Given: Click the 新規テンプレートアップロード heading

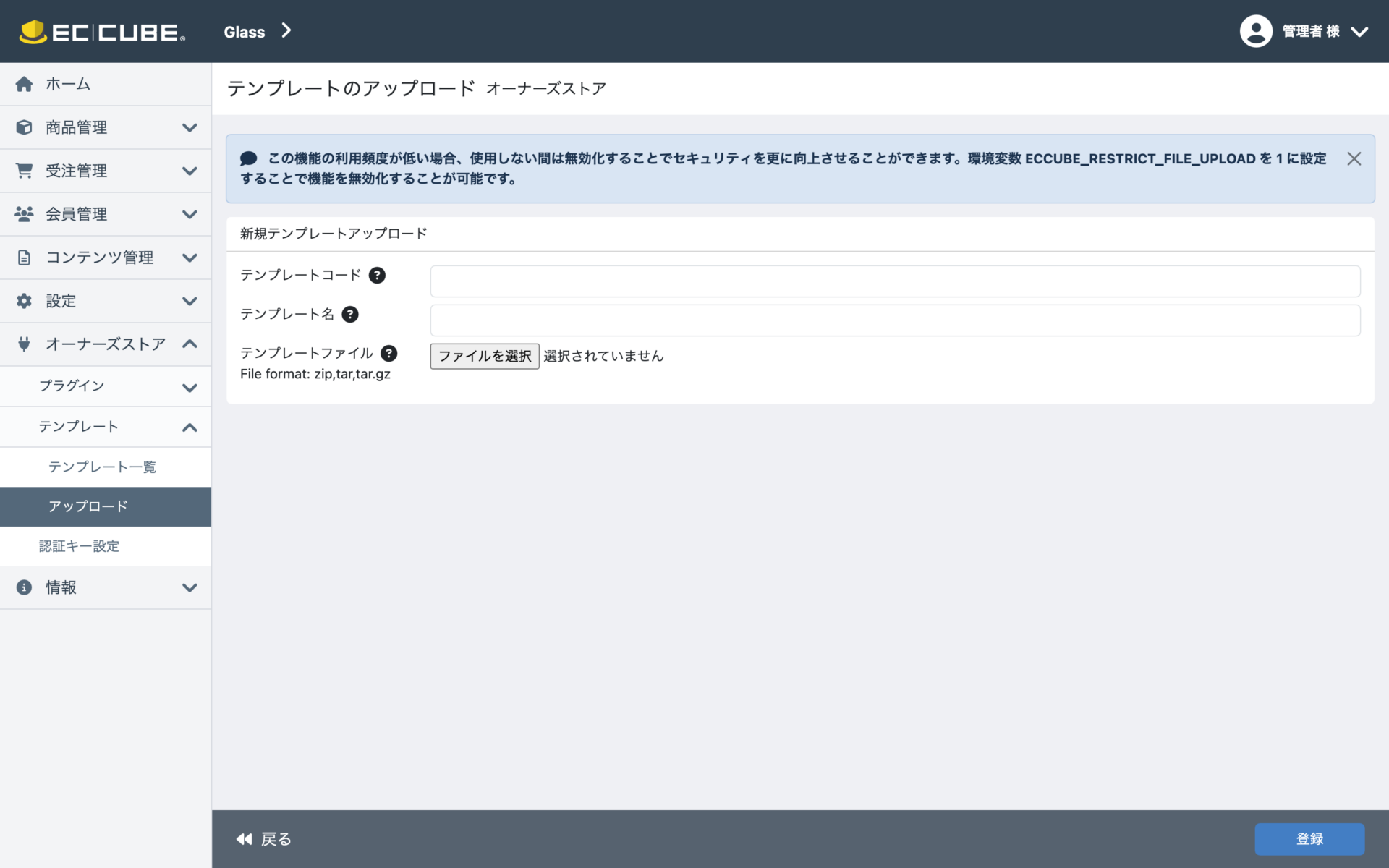Looking at the screenshot, I should point(334,234).
